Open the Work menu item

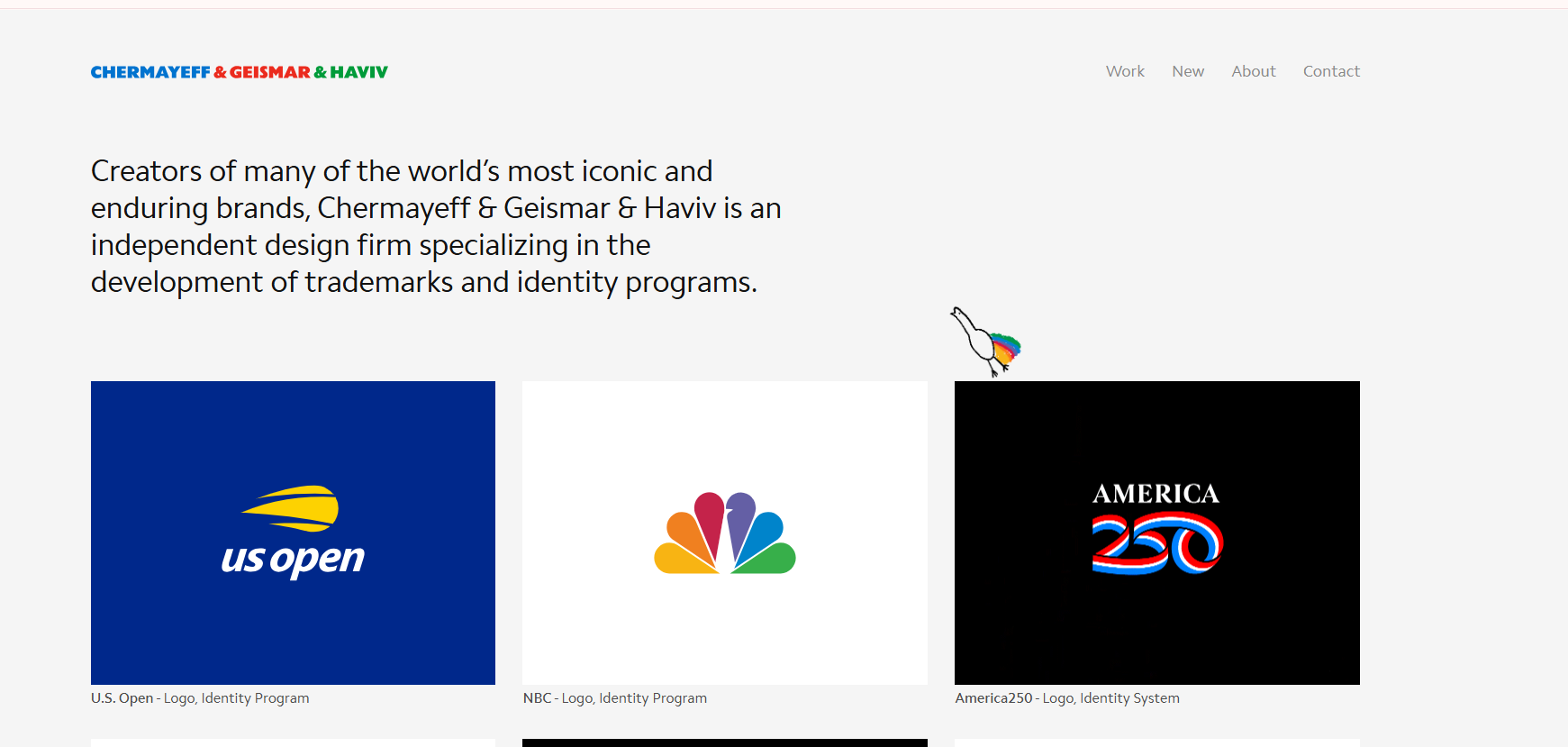[1125, 71]
